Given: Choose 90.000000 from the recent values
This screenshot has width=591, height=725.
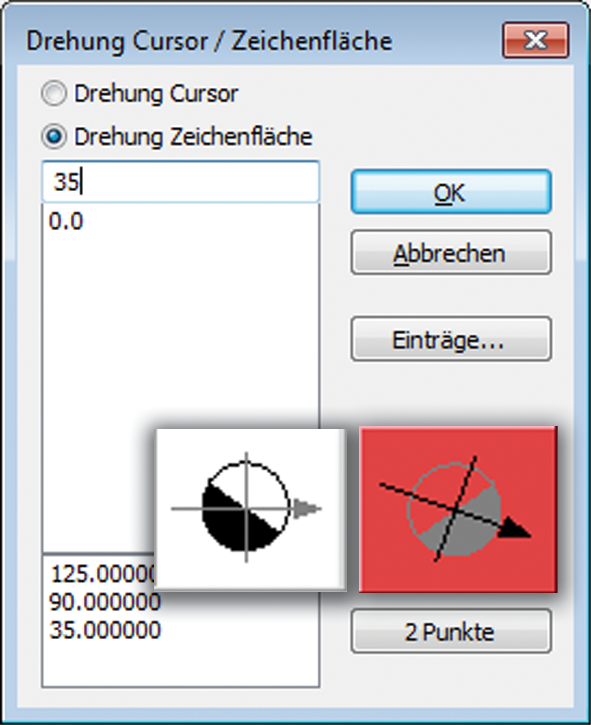Looking at the screenshot, I should click(105, 602).
